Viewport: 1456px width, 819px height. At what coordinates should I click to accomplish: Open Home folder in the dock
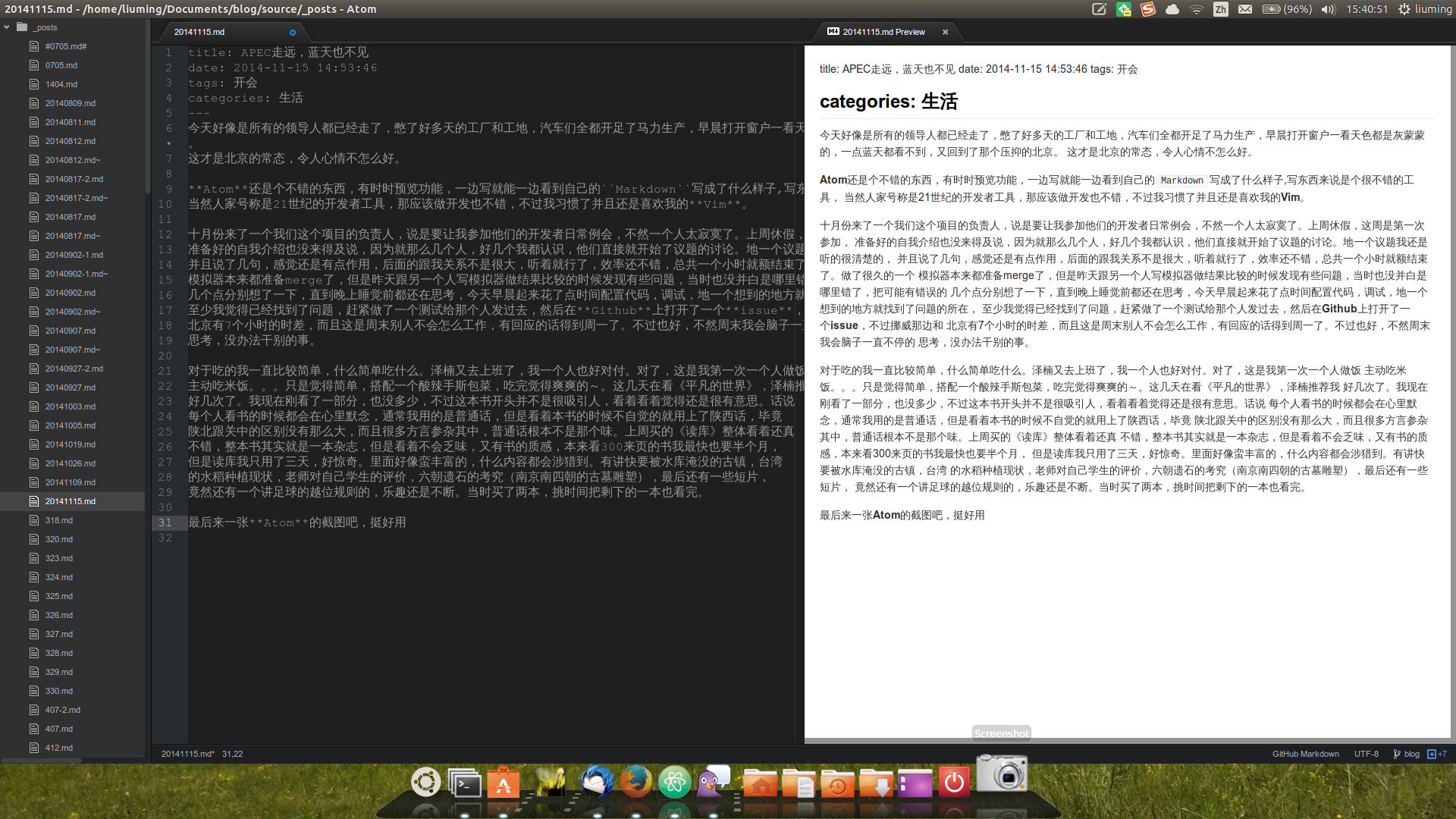[760, 783]
